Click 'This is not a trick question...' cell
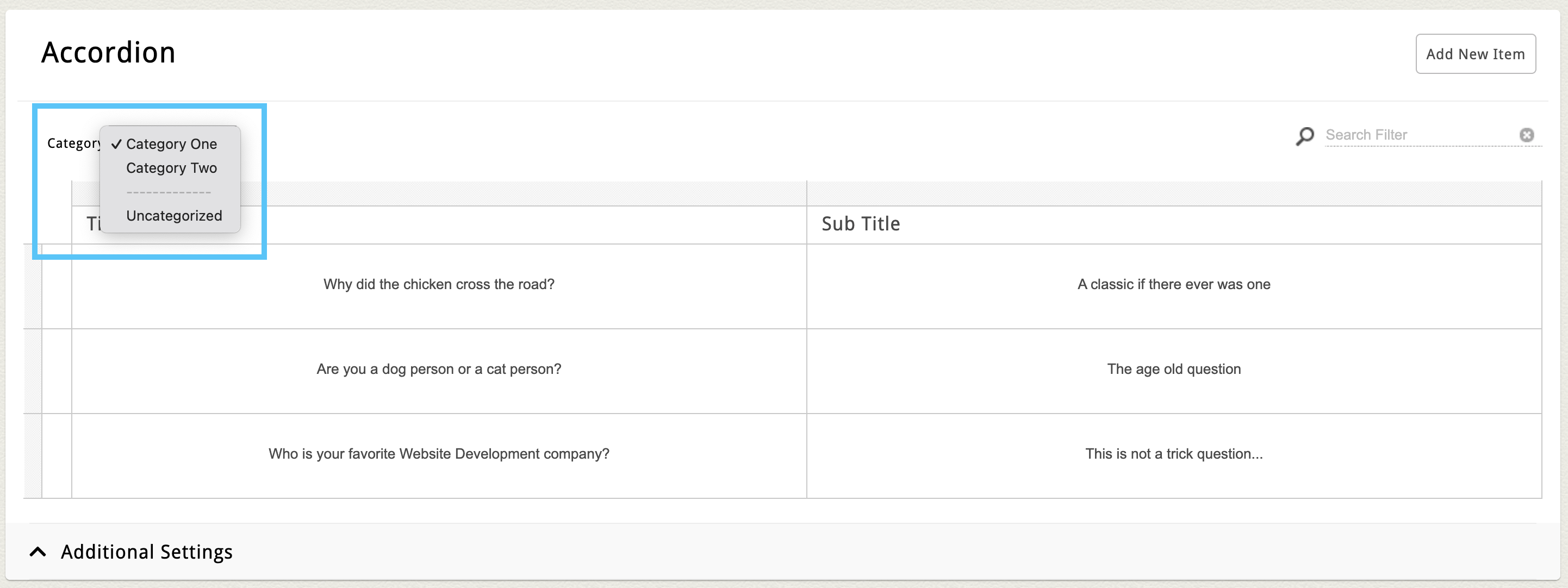Image resolution: width=1568 pixels, height=588 pixels. click(x=1173, y=453)
